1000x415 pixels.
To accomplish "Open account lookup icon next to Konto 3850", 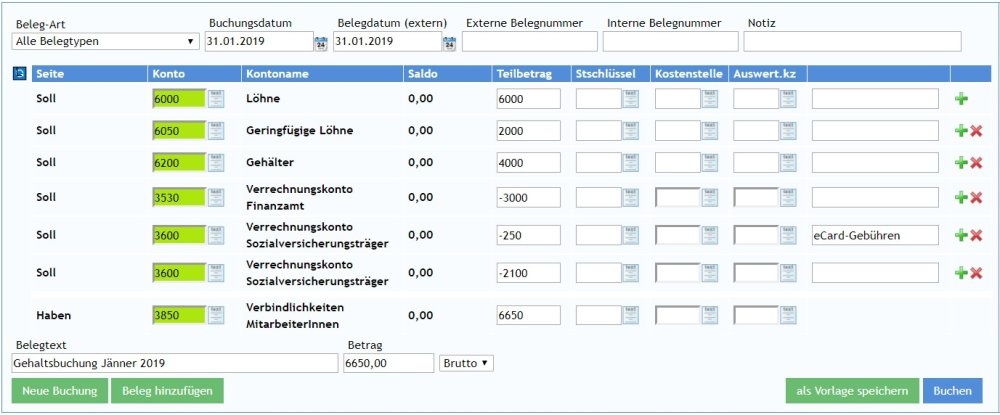I will coord(217,315).
